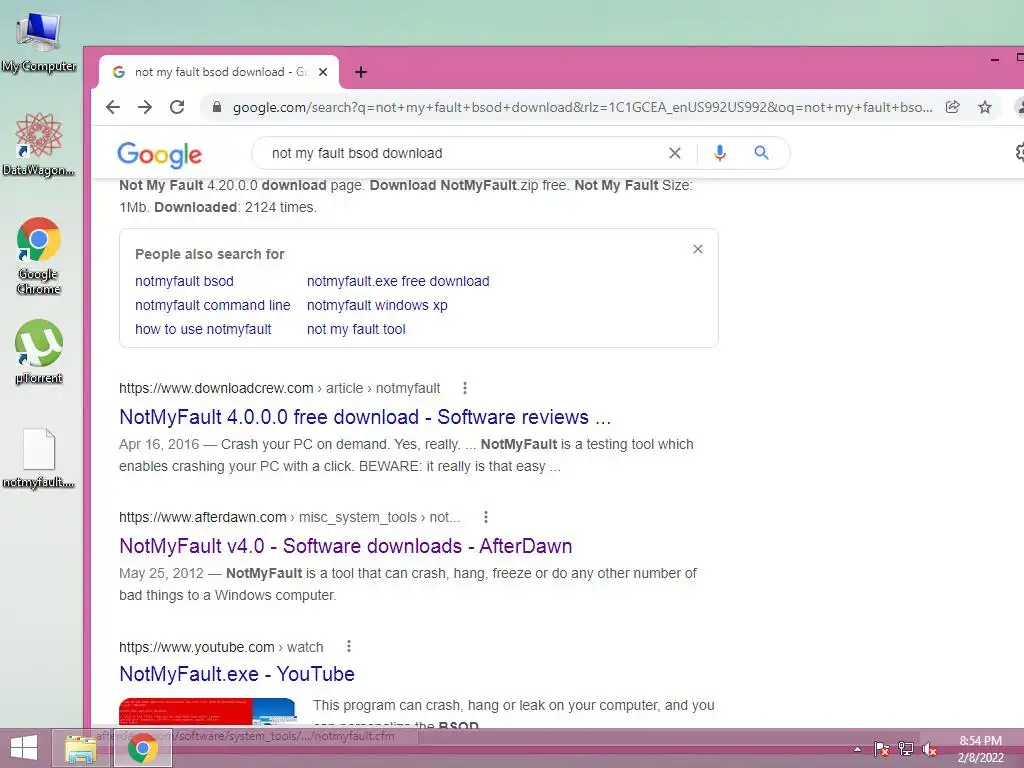Open more options for YouTube result
Viewport: 1024px width, 768px height.
pyautogui.click(x=349, y=647)
